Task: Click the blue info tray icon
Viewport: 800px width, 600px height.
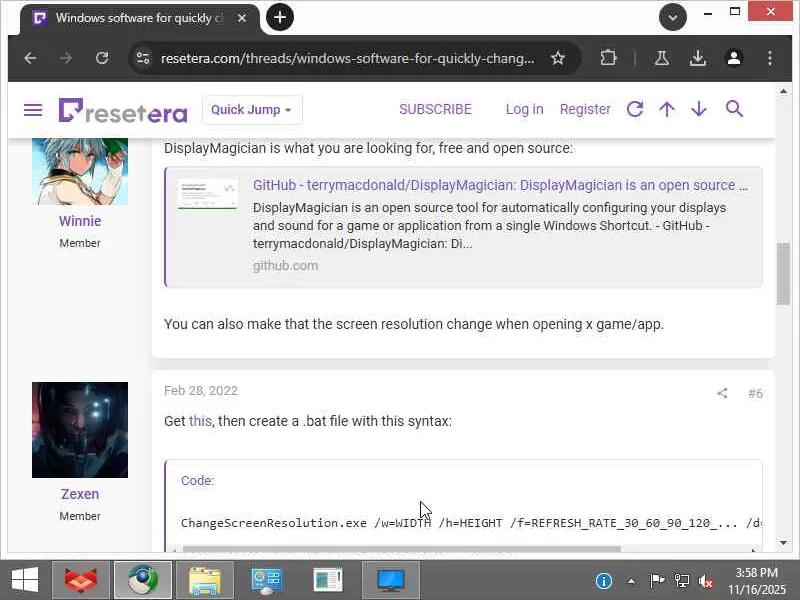Action: [x=604, y=581]
